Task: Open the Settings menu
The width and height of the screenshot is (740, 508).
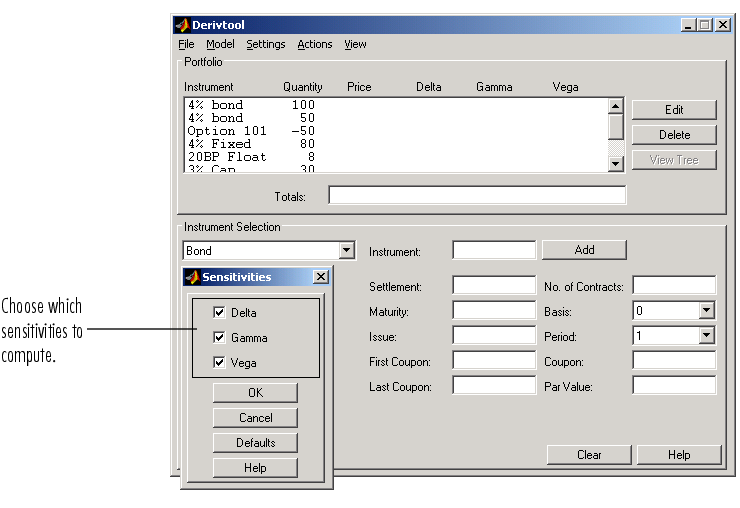Action: click(266, 44)
